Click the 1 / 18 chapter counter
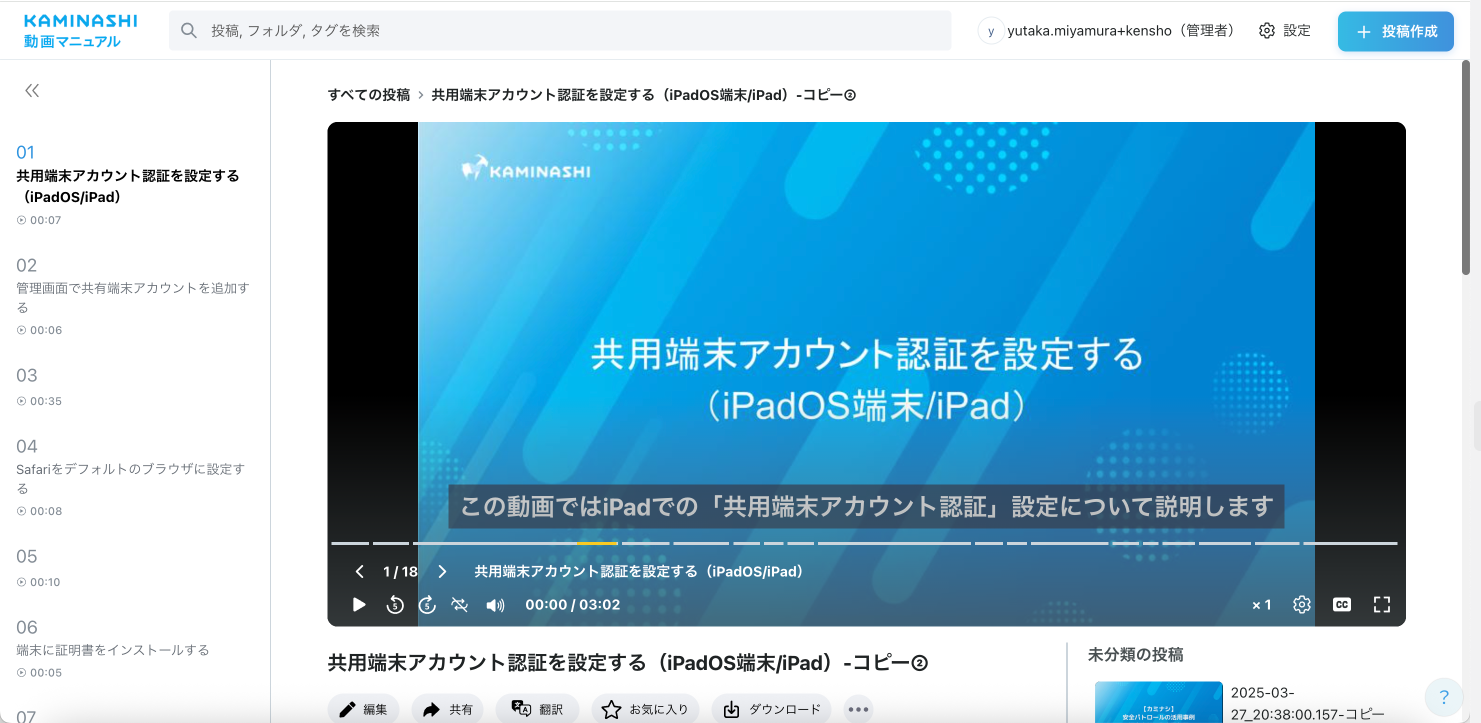This screenshot has height=723, width=1481. [x=400, y=572]
